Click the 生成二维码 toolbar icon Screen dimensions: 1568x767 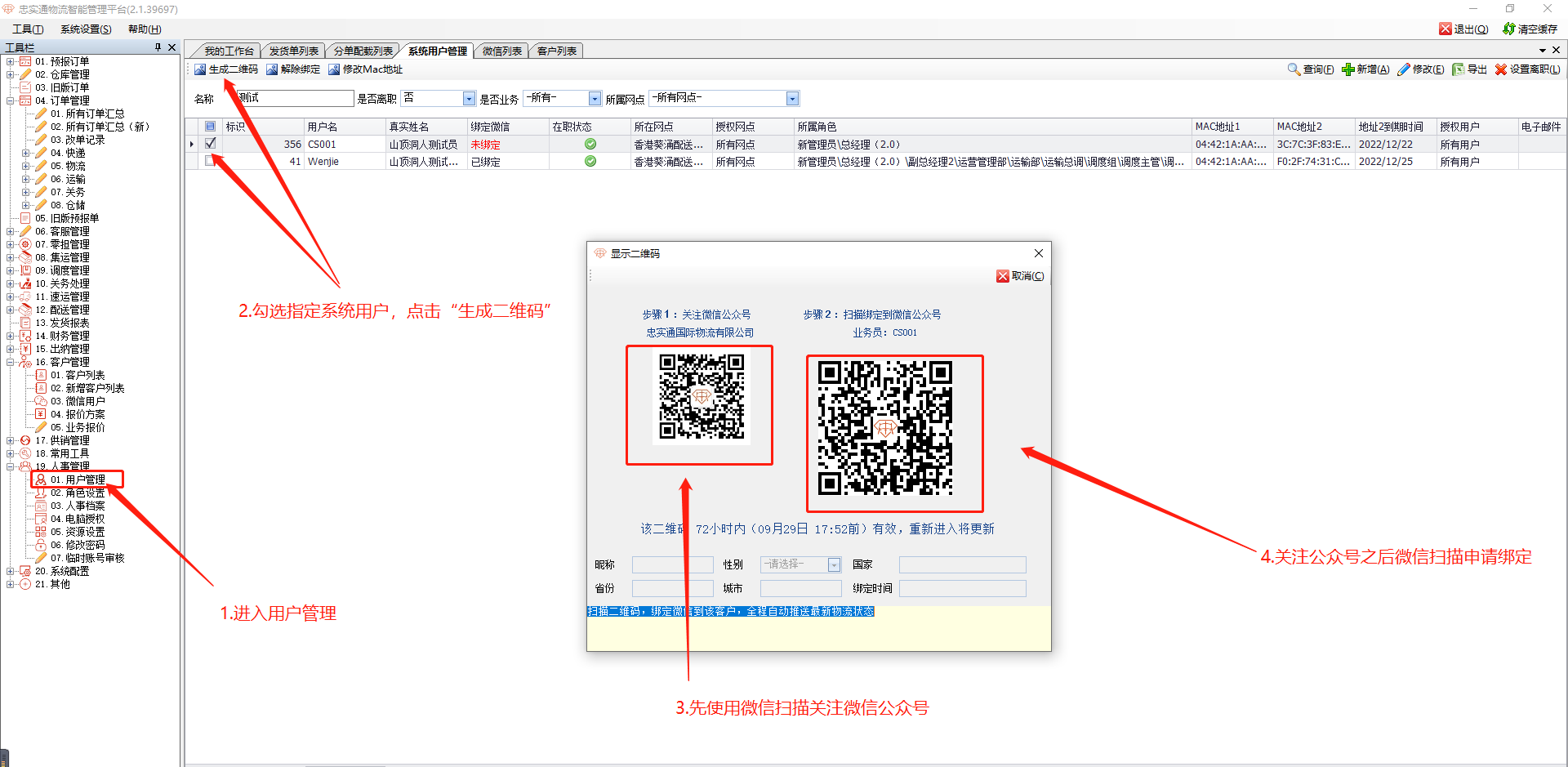tap(200, 69)
